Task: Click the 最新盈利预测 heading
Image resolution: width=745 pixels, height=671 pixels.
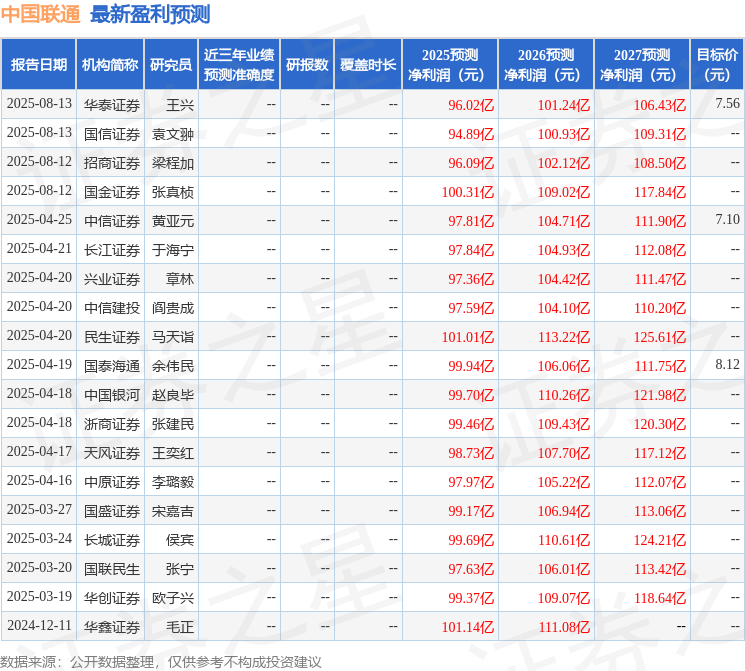Action: tap(150, 14)
